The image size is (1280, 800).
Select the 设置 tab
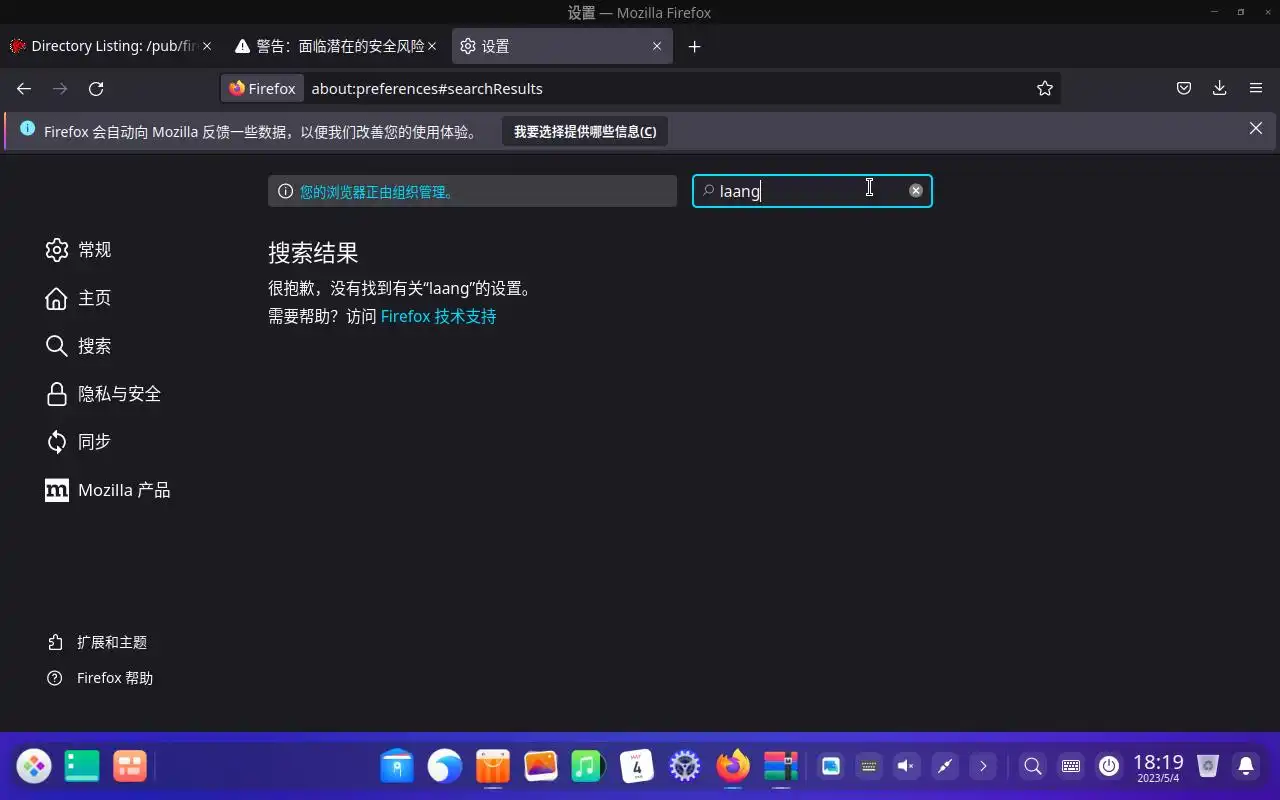click(x=560, y=46)
